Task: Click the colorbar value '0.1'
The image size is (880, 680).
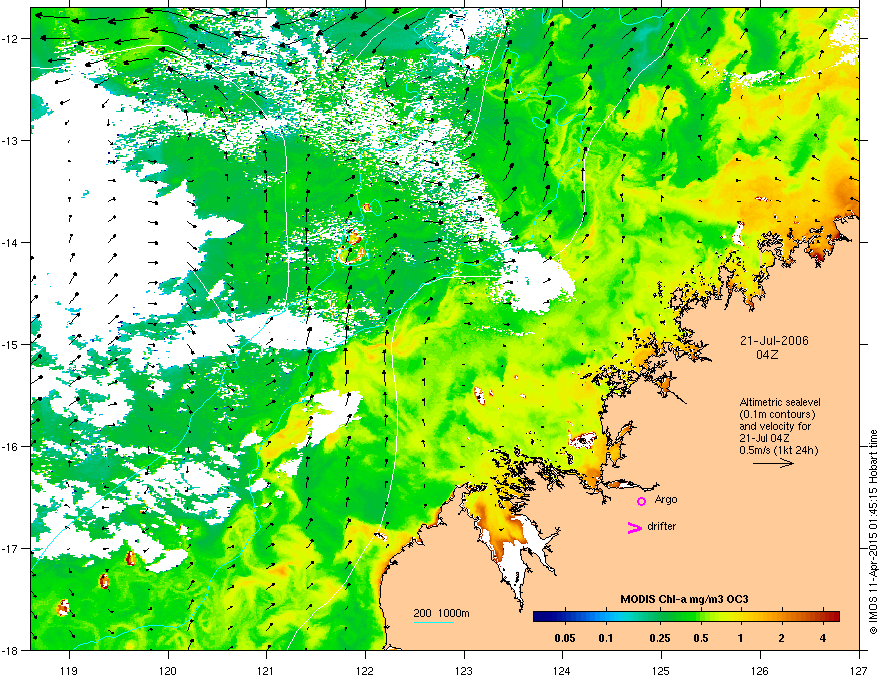Action: [x=606, y=638]
